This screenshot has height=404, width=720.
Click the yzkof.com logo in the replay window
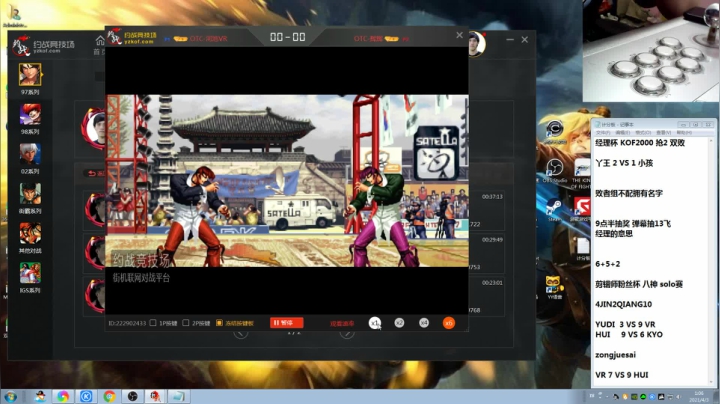click(x=132, y=38)
